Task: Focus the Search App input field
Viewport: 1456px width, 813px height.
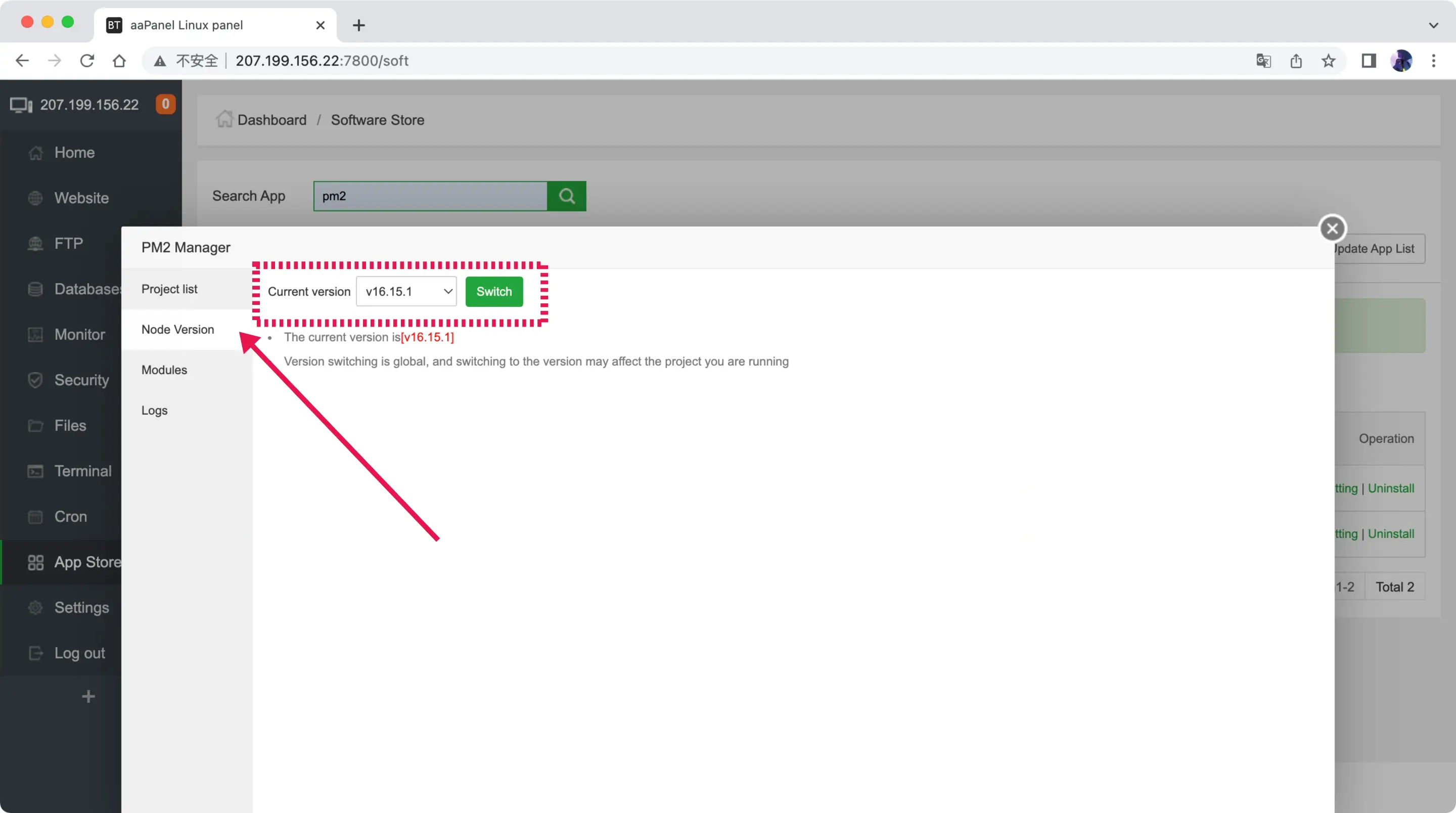Action: coord(430,196)
